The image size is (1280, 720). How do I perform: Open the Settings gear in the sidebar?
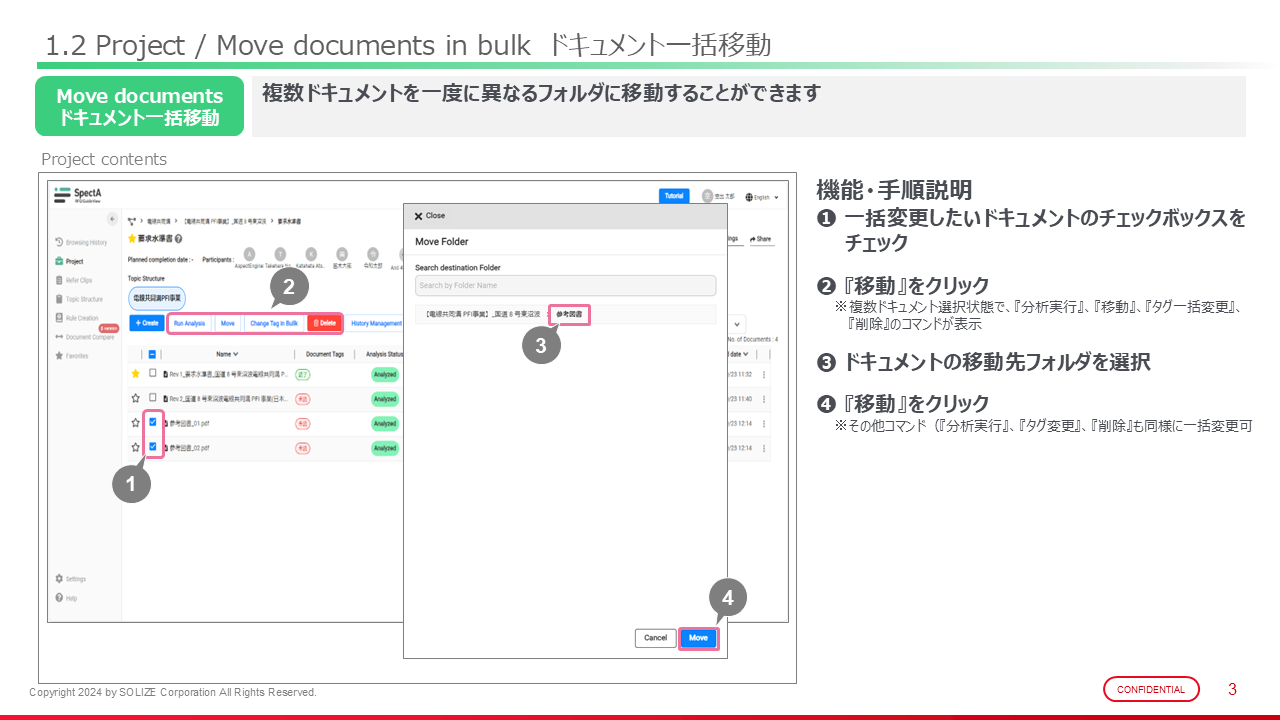[x=60, y=578]
